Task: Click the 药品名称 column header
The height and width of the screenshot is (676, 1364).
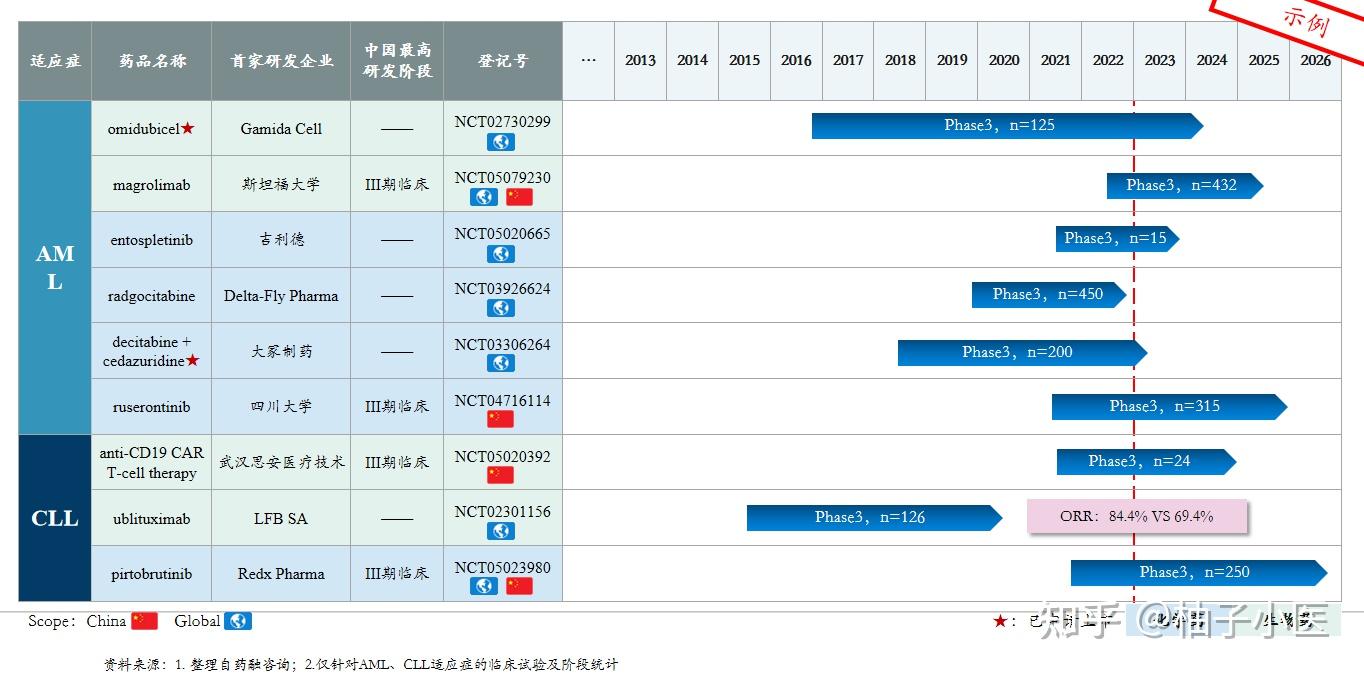Action: tap(151, 60)
